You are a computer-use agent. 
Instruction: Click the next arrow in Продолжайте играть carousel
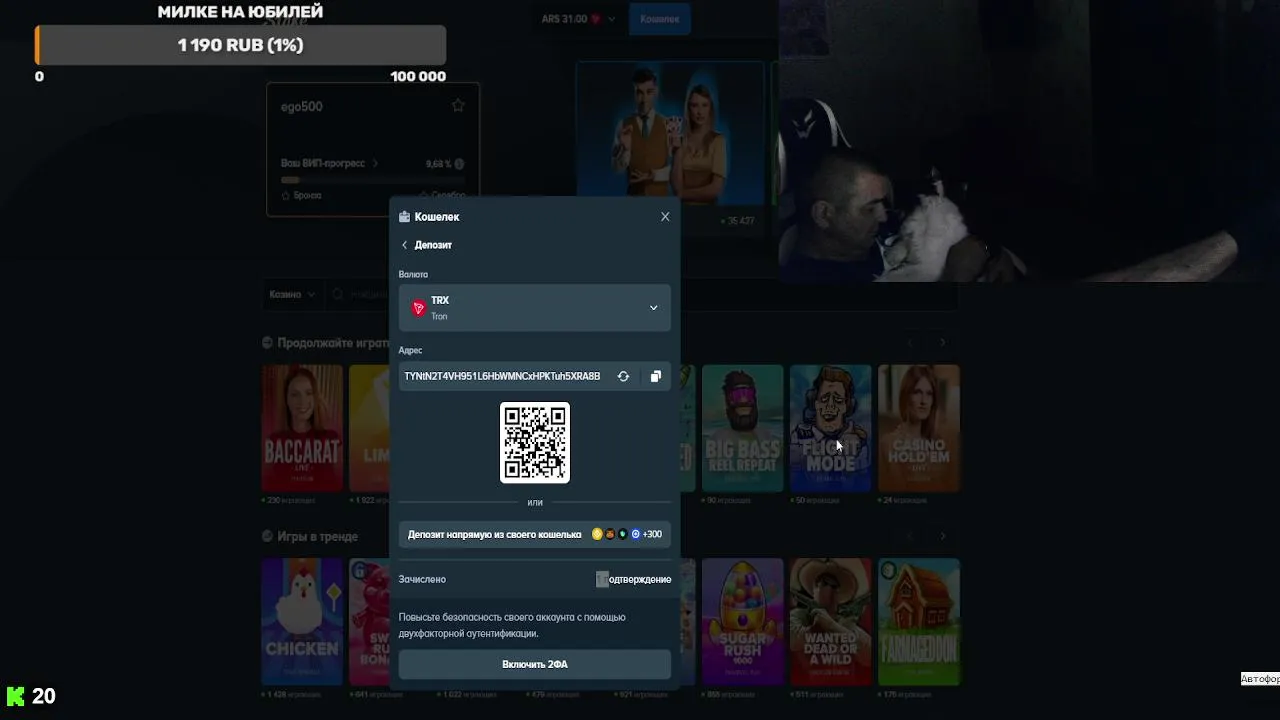click(942, 342)
